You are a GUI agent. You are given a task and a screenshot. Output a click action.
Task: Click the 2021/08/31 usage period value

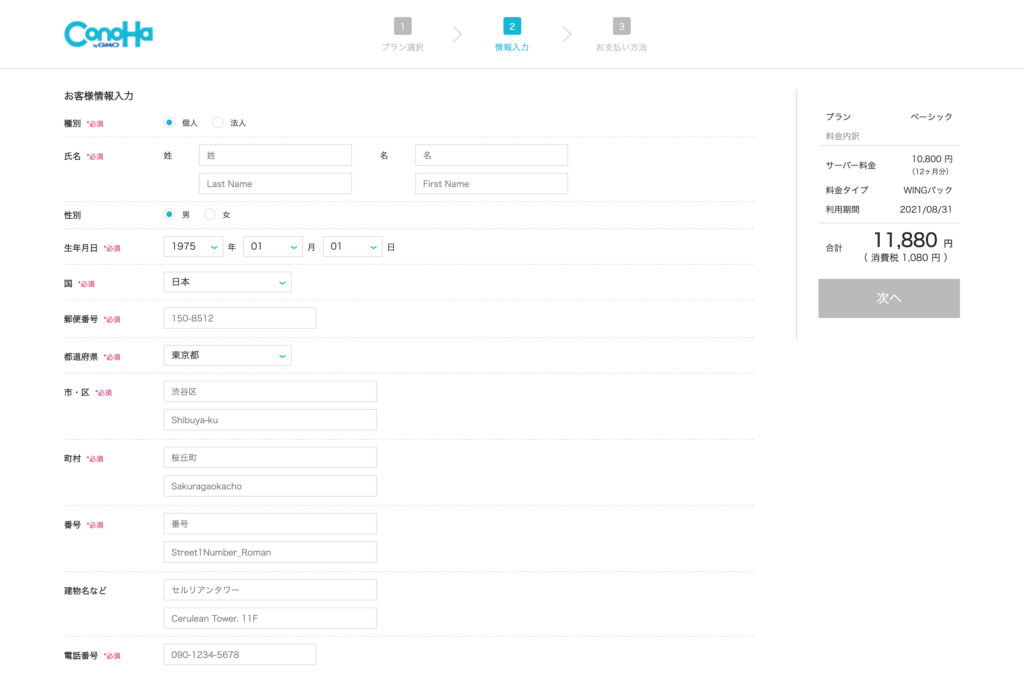(926, 210)
